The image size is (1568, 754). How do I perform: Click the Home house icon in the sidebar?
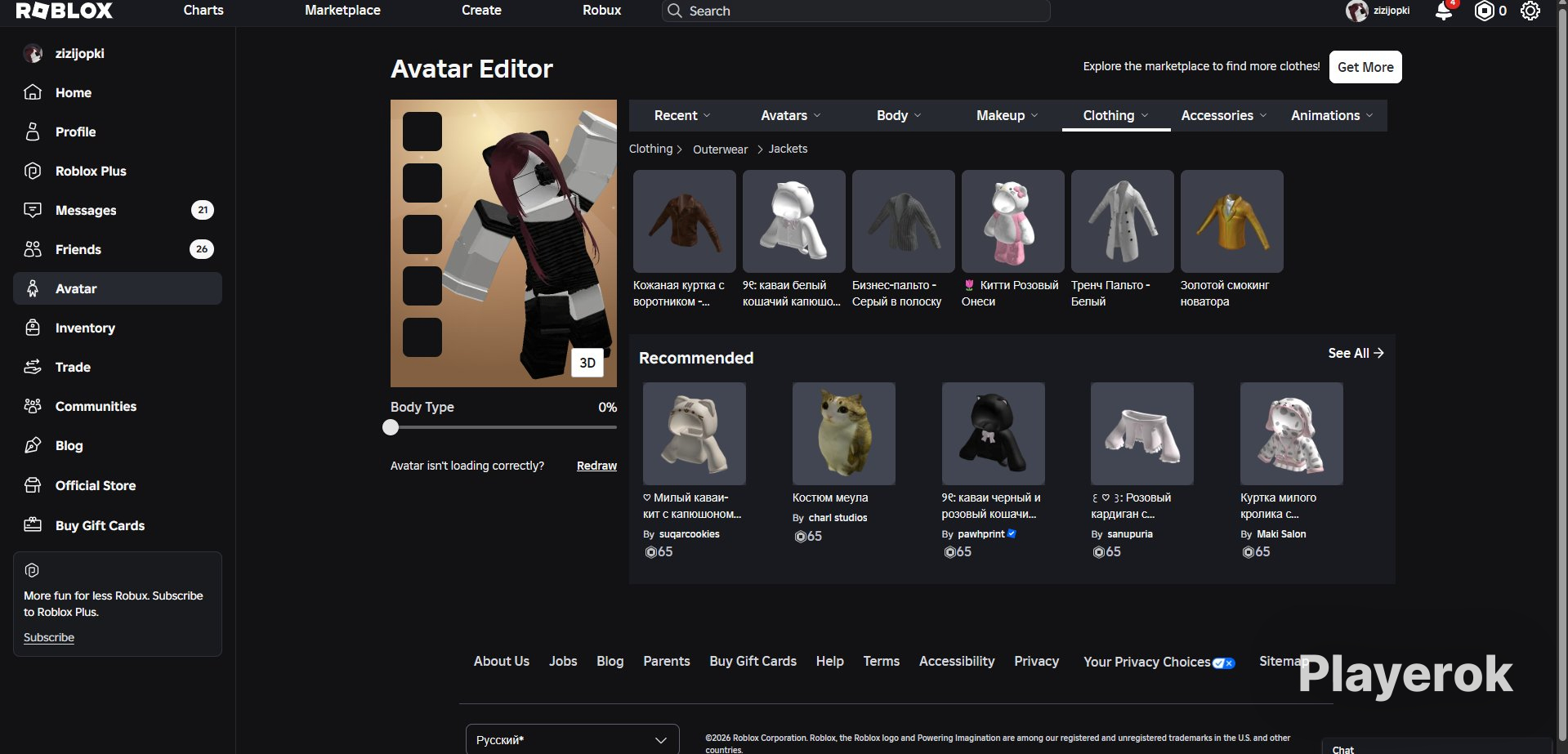(33, 92)
